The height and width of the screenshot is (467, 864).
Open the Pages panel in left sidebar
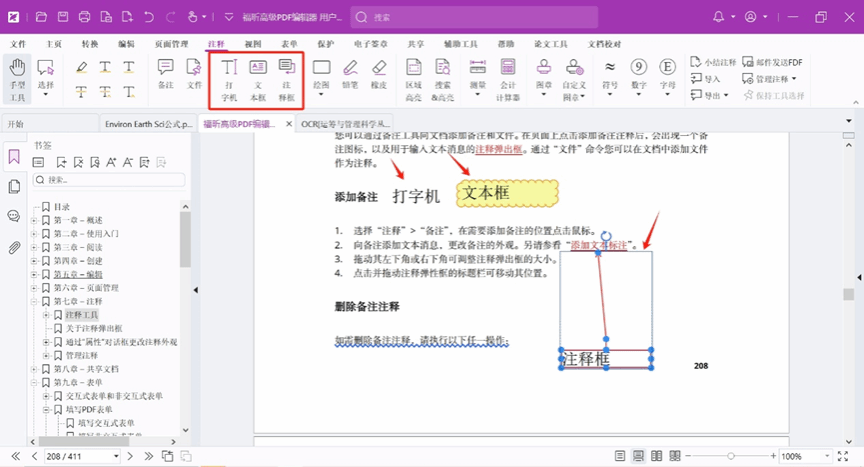pos(14,186)
